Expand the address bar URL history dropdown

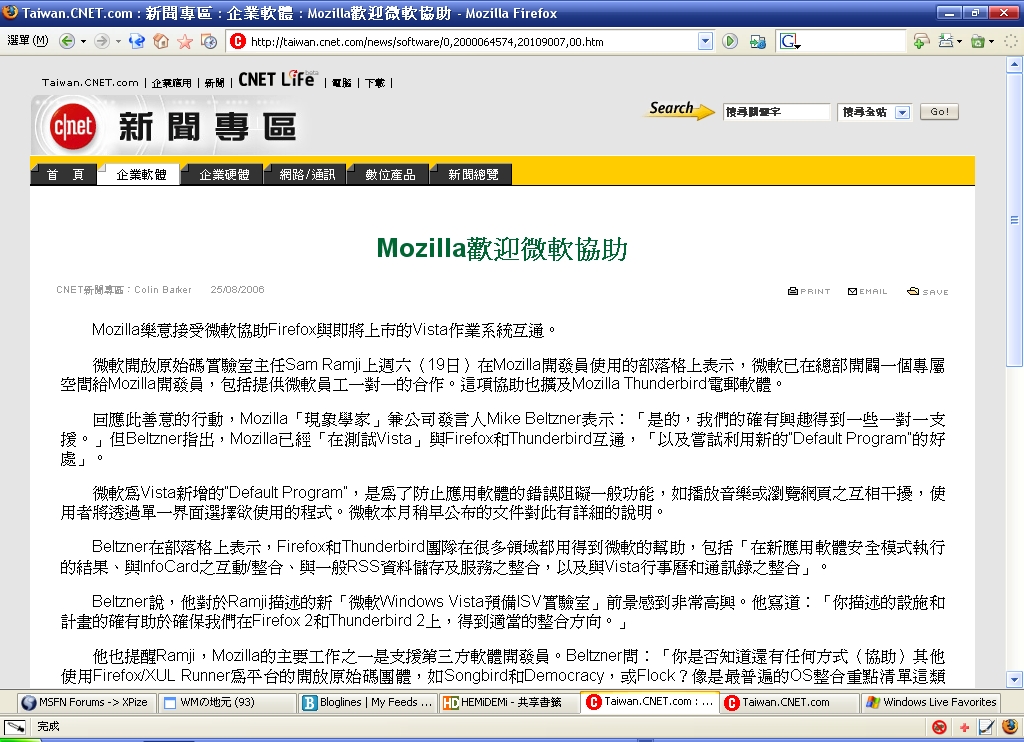click(705, 41)
